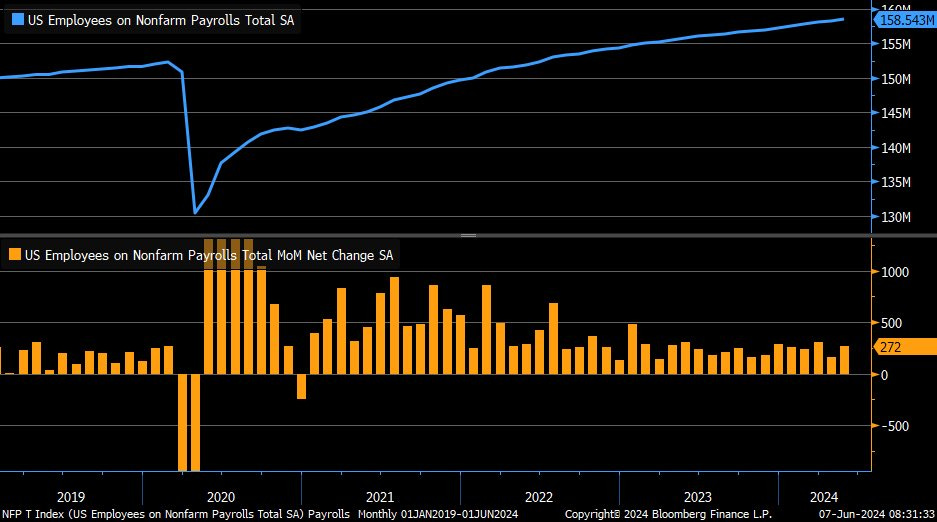Click the 2020 trough of the blue payrolls line

point(195,212)
